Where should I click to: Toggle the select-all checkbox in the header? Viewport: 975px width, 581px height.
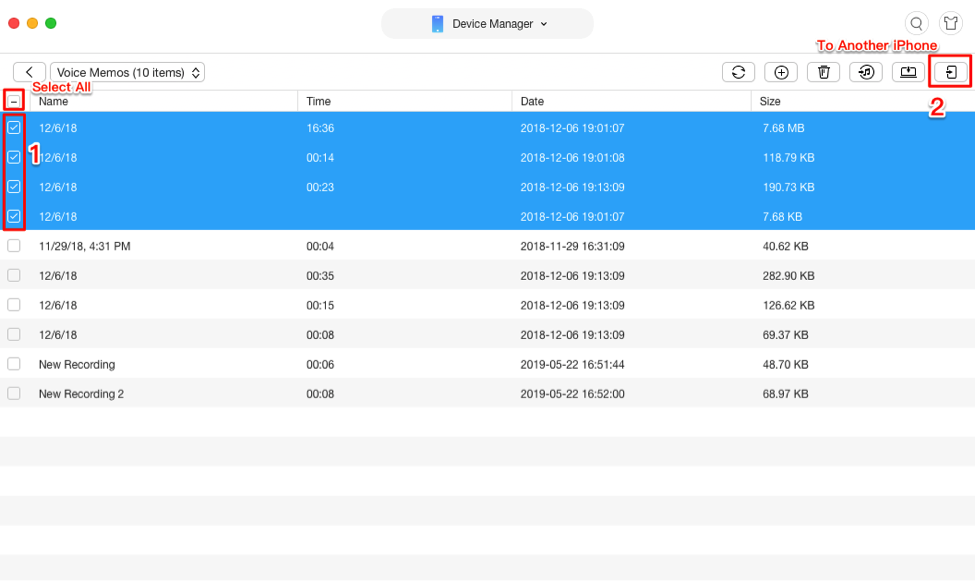pyautogui.click(x=14, y=101)
